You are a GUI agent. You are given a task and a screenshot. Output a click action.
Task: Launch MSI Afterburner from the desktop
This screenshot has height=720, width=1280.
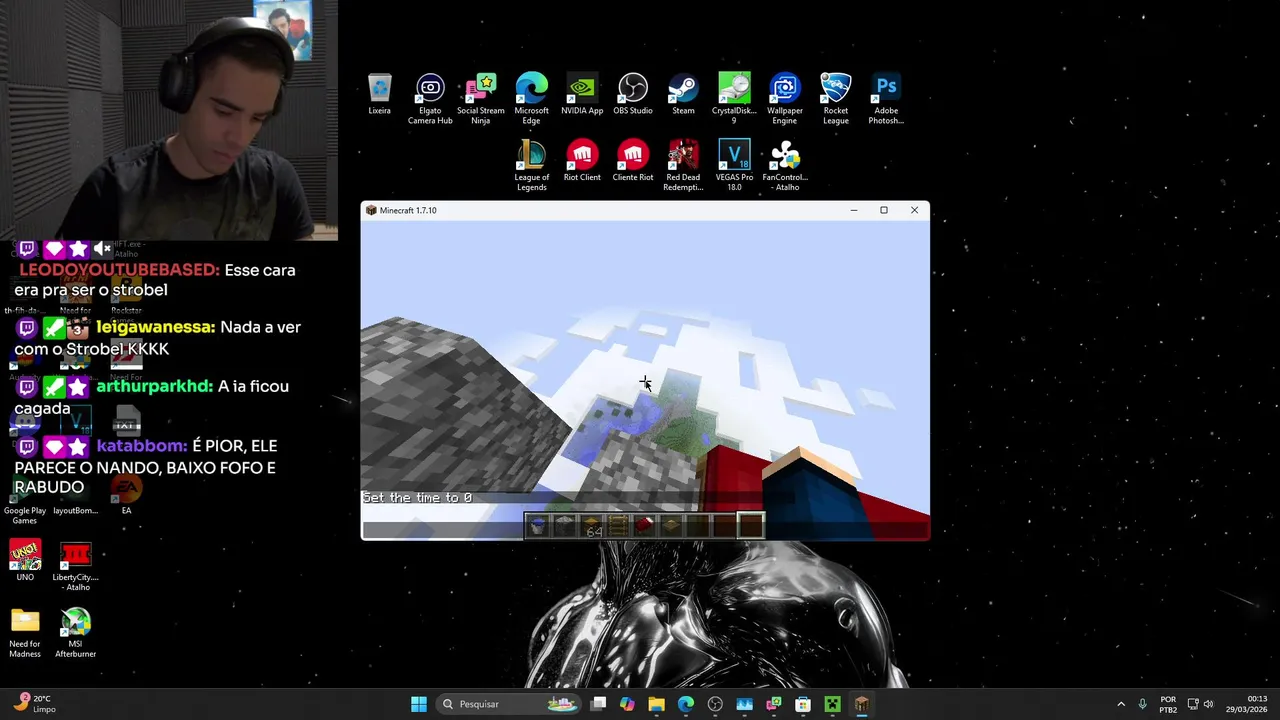tap(76, 632)
